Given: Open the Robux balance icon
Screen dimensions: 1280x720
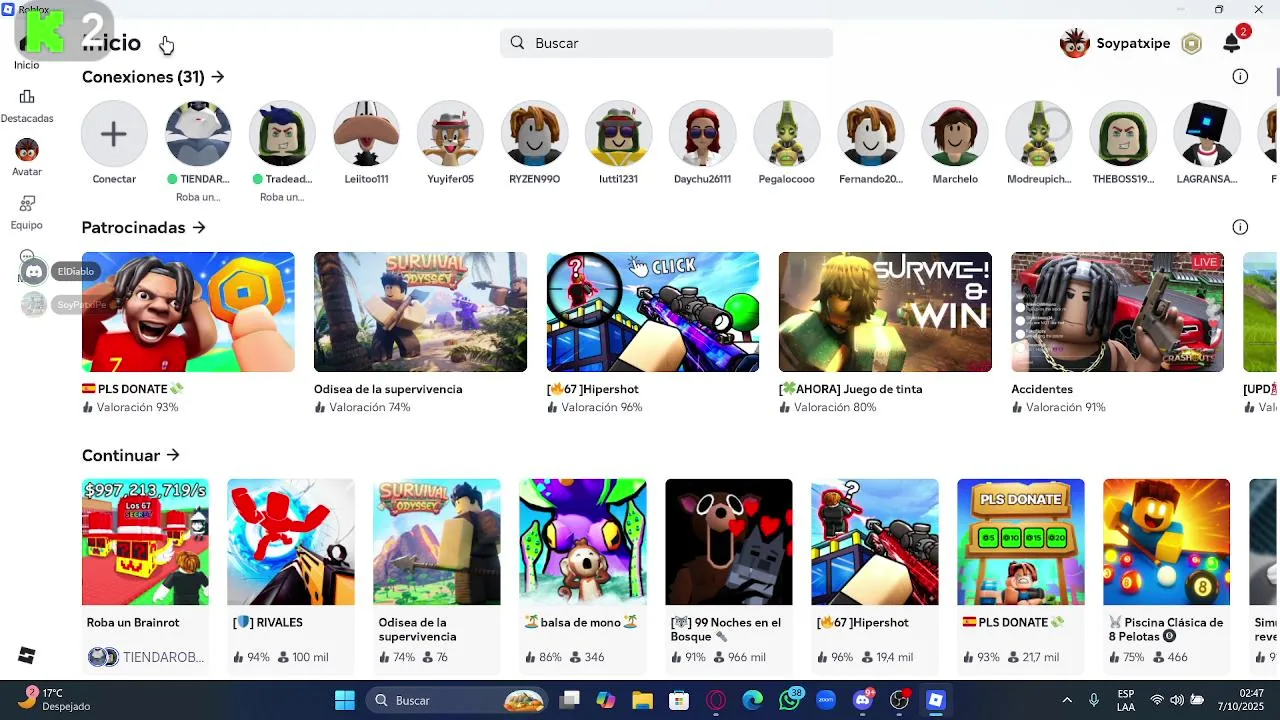Looking at the screenshot, I should pyautogui.click(x=1191, y=44).
